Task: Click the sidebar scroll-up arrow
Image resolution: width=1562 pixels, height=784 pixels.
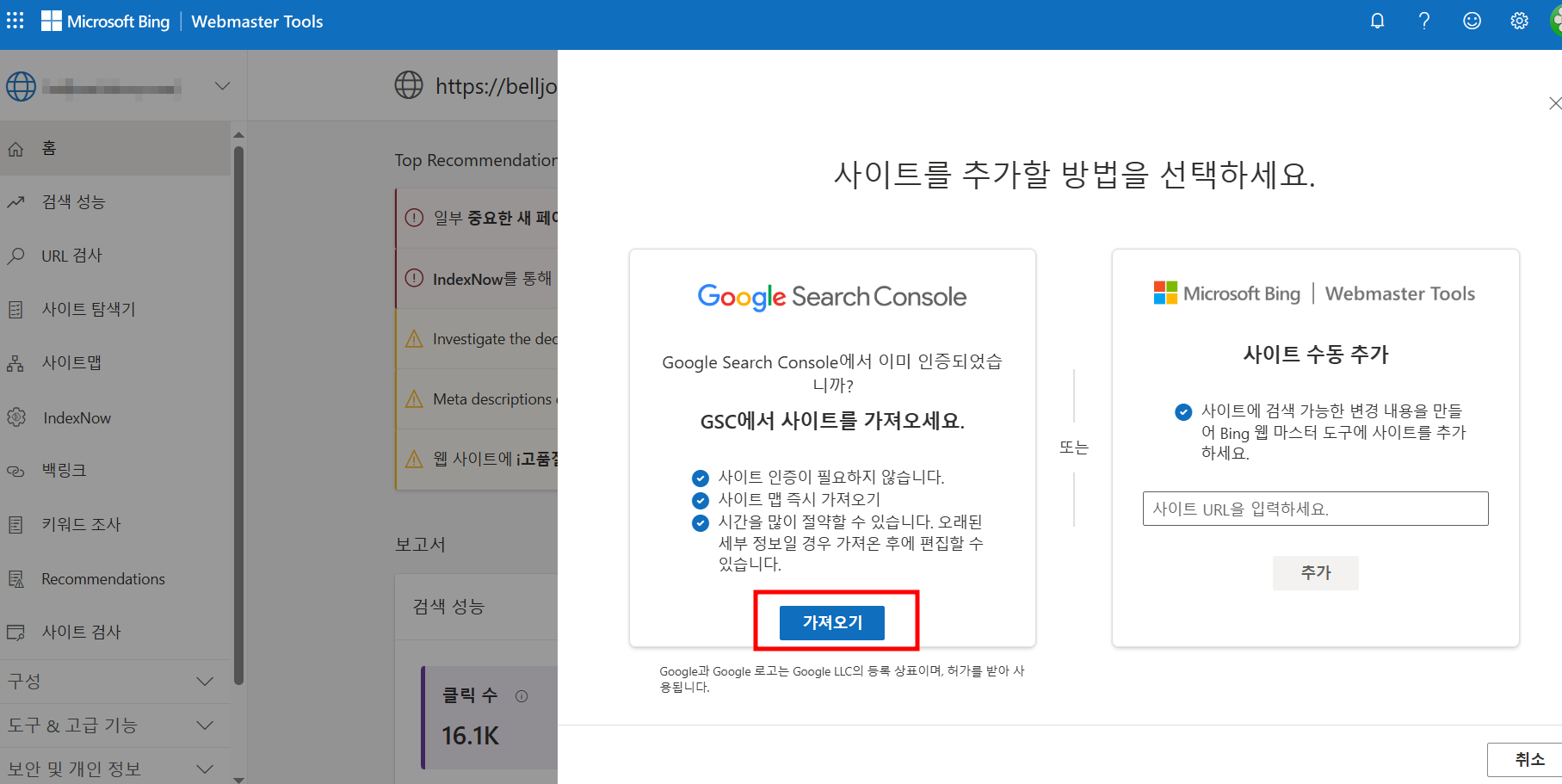Action: point(238,134)
